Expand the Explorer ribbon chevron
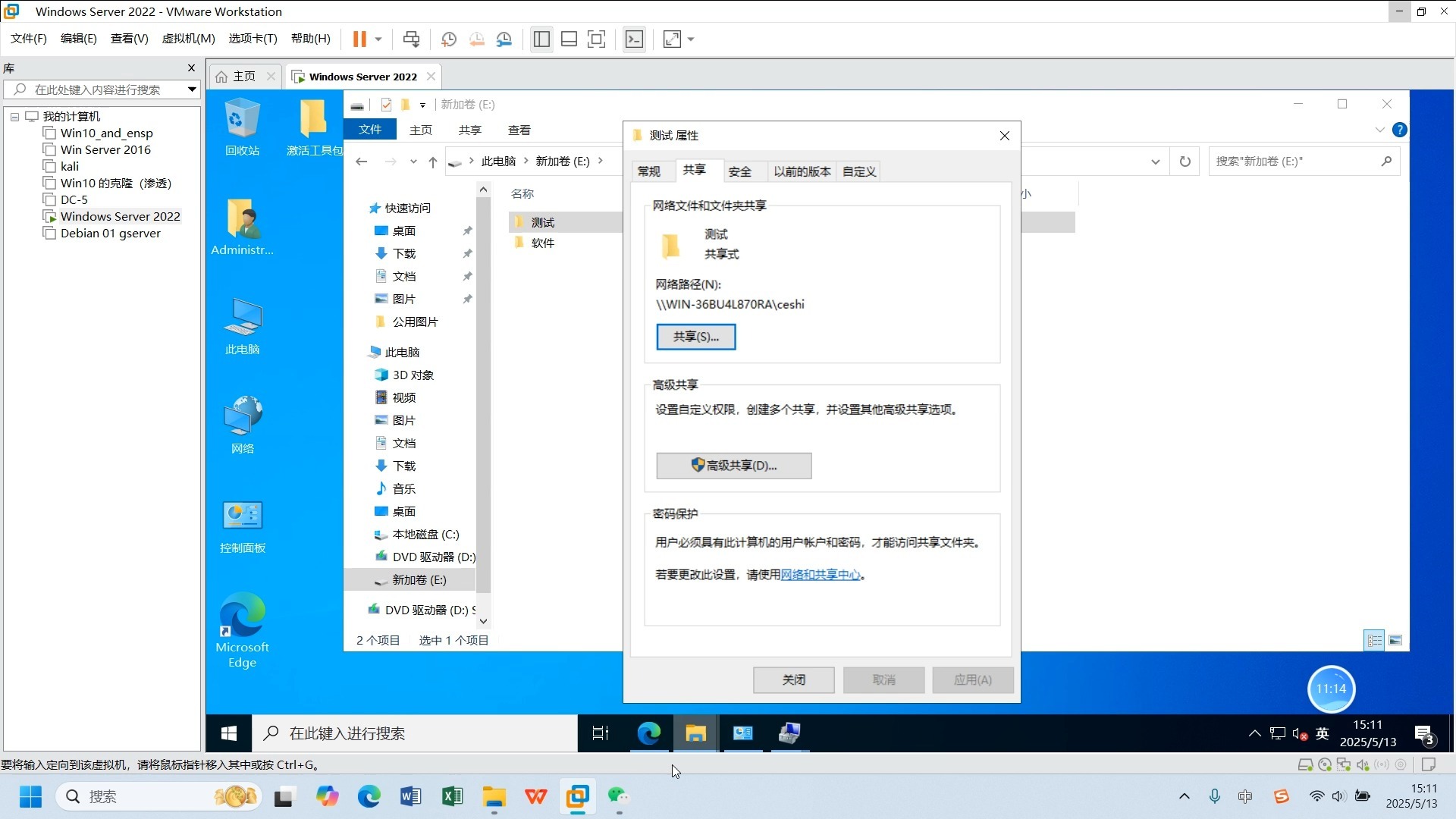This screenshot has width=1456, height=819. pyautogui.click(x=1379, y=130)
